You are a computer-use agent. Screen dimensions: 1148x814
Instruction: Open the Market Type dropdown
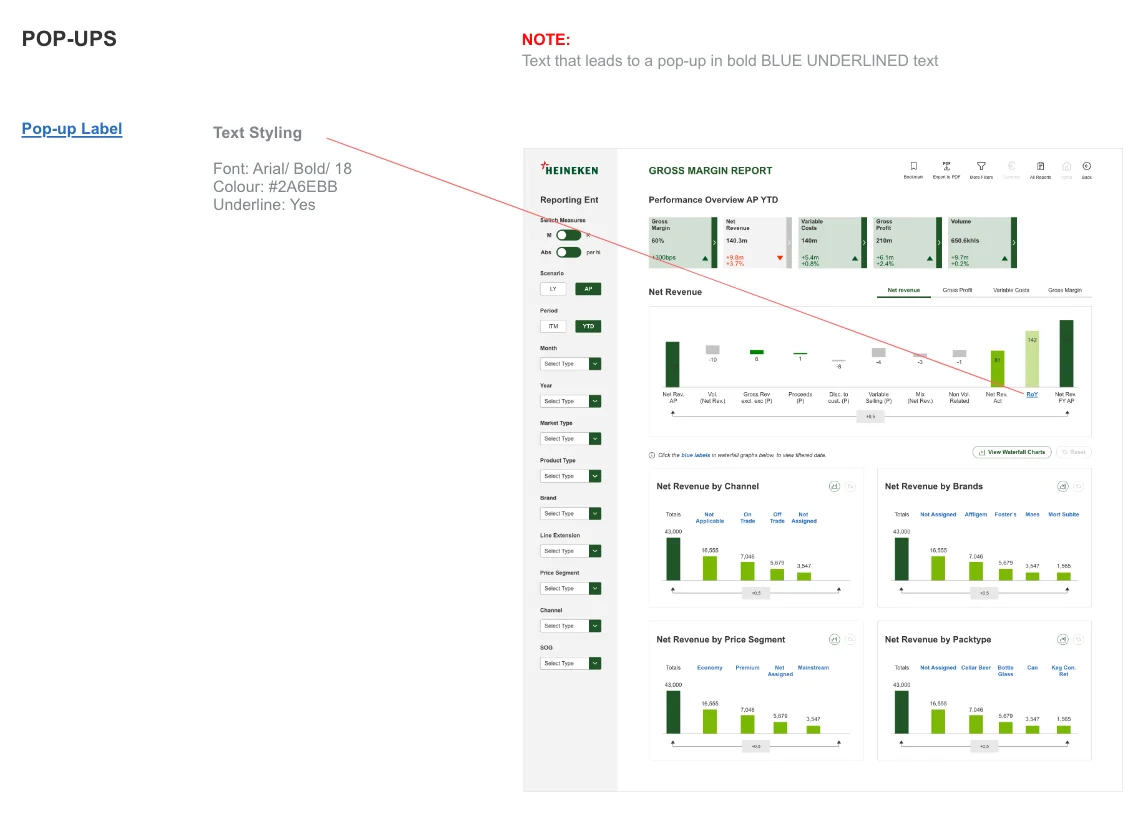tap(570, 438)
